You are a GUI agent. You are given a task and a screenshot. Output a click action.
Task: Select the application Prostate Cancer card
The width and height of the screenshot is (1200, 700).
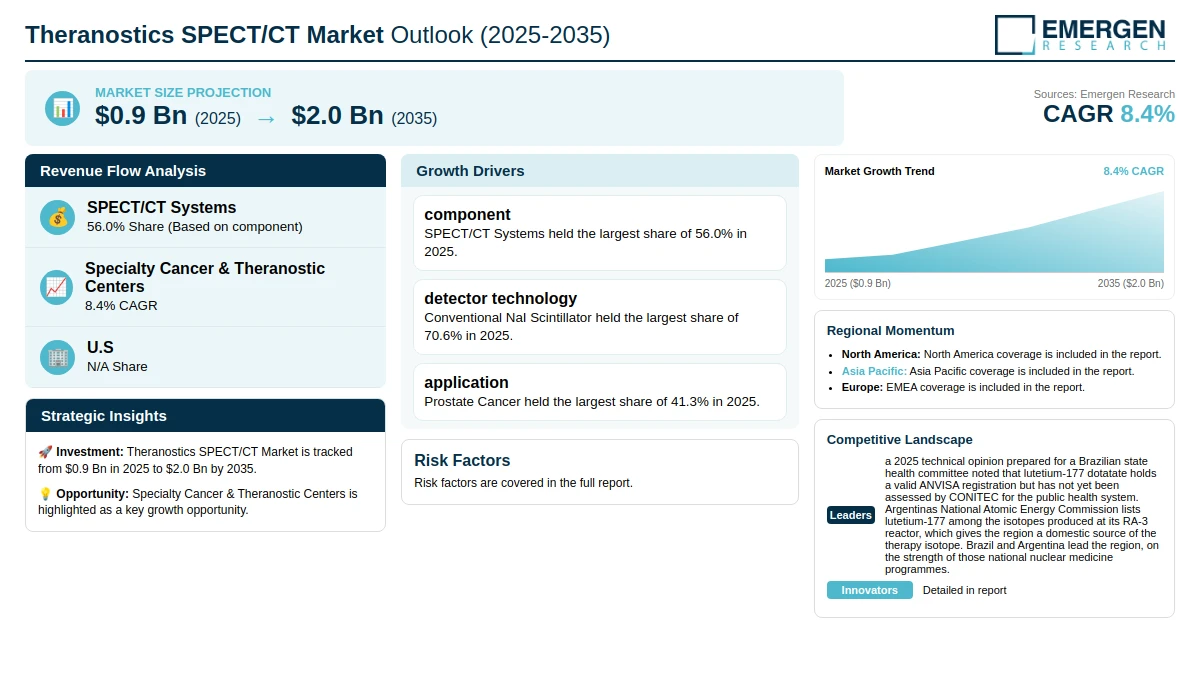[600, 392]
